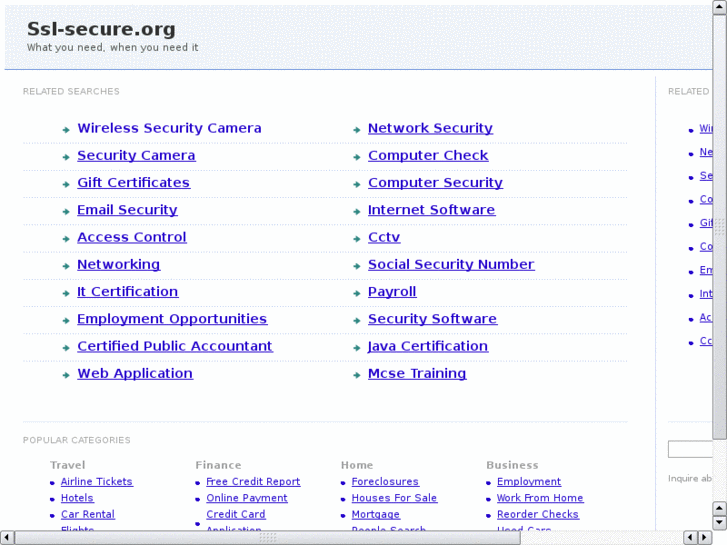Select the Mcse Training link
Screen dimensions: 727x545
417,373
